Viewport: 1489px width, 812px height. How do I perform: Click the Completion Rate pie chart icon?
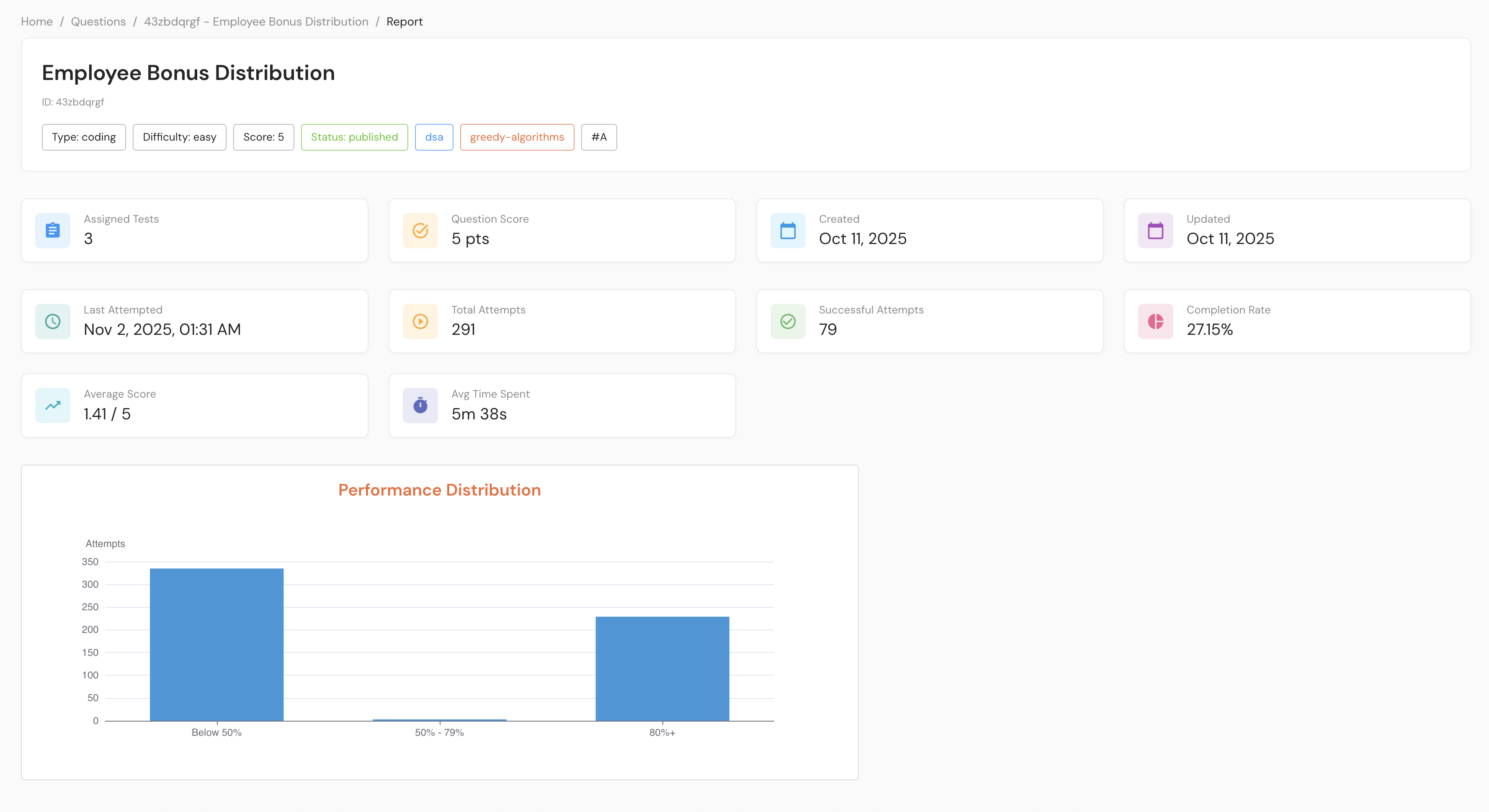1155,321
